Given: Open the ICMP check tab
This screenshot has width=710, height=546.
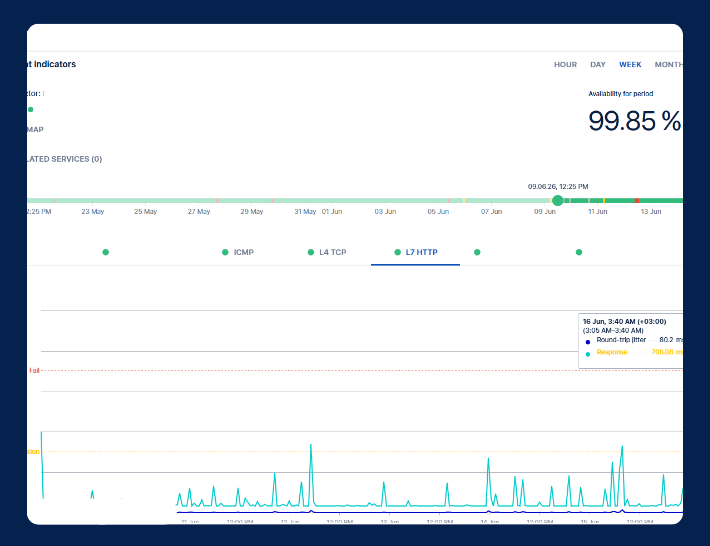Looking at the screenshot, I should (x=244, y=252).
